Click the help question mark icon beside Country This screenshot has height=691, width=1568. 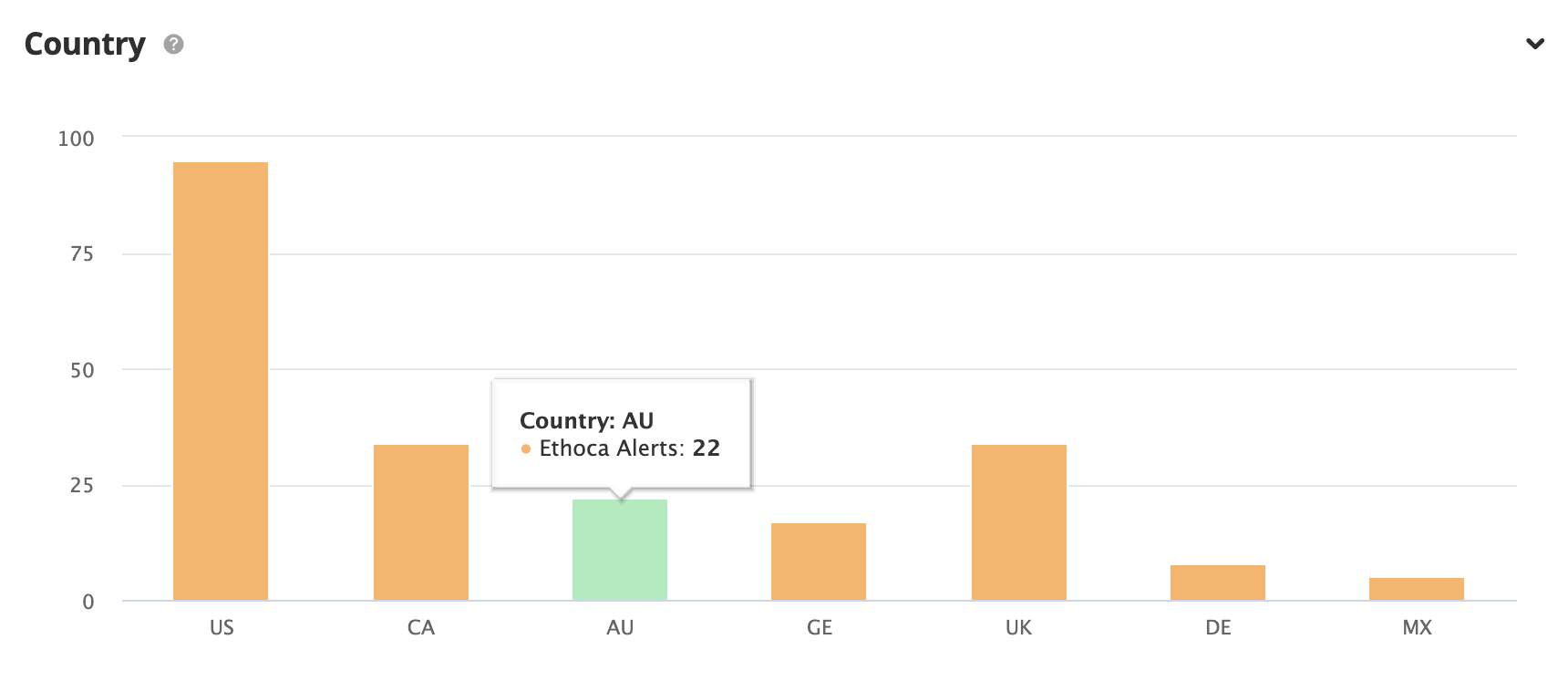173,44
